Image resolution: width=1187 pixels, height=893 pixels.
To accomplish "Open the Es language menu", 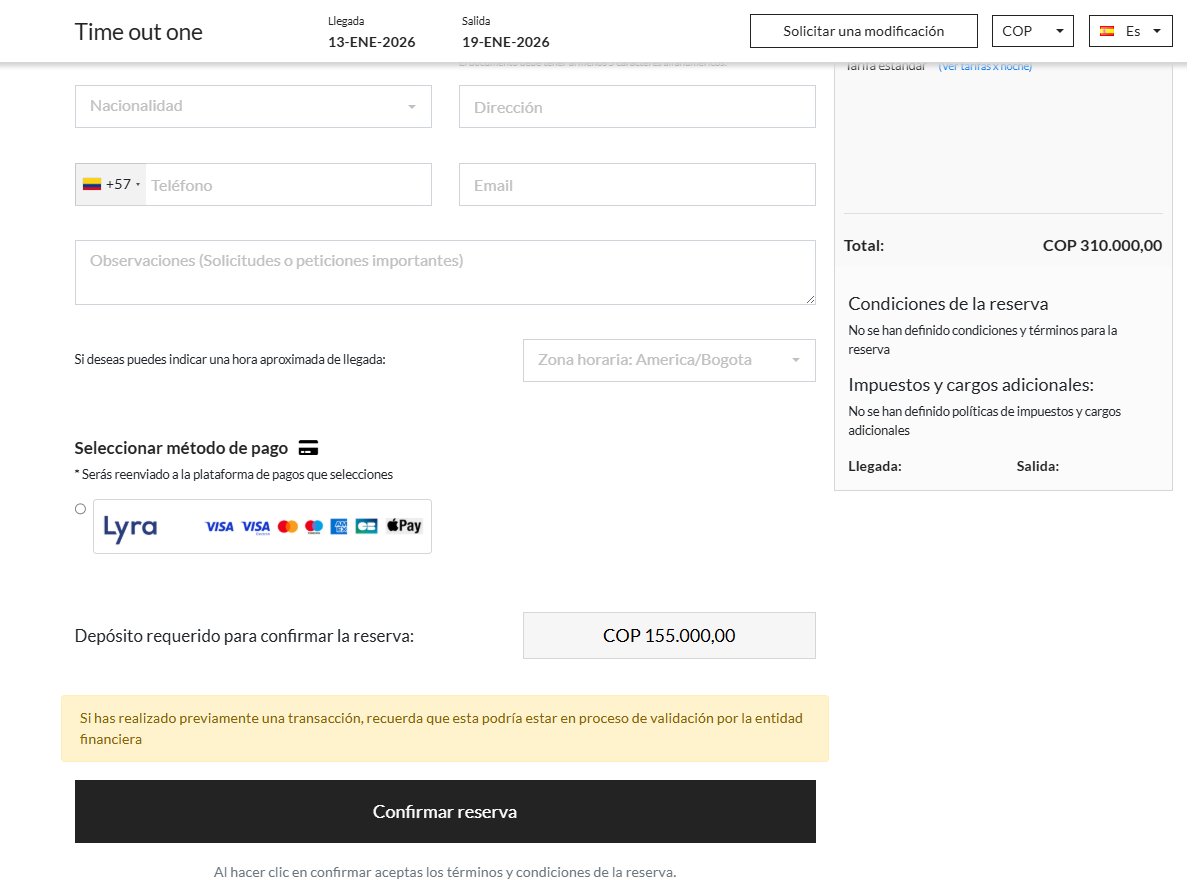I will (x=1131, y=31).
